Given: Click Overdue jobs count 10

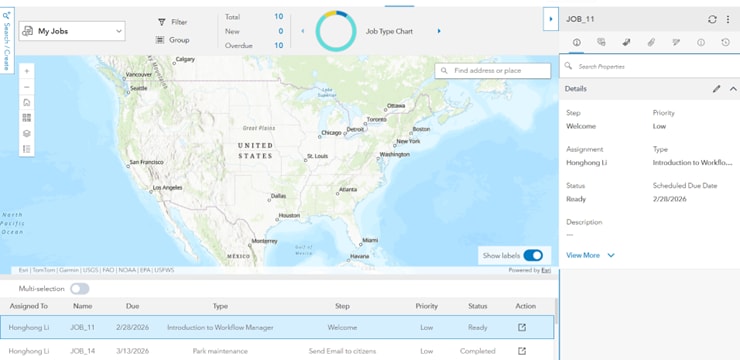Looking at the screenshot, I should (x=278, y=45).
